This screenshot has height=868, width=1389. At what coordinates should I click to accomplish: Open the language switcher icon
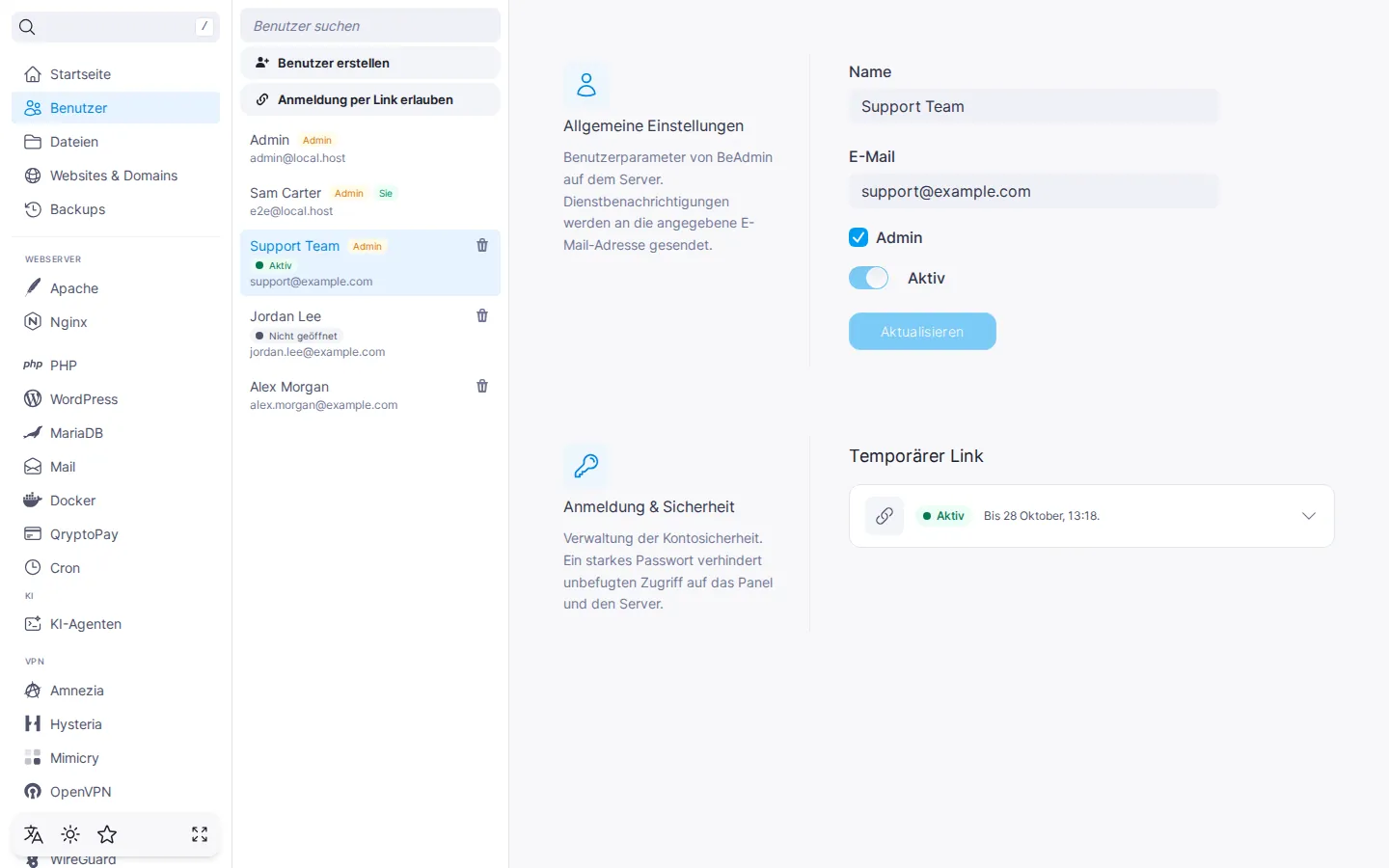coord(34,834)
